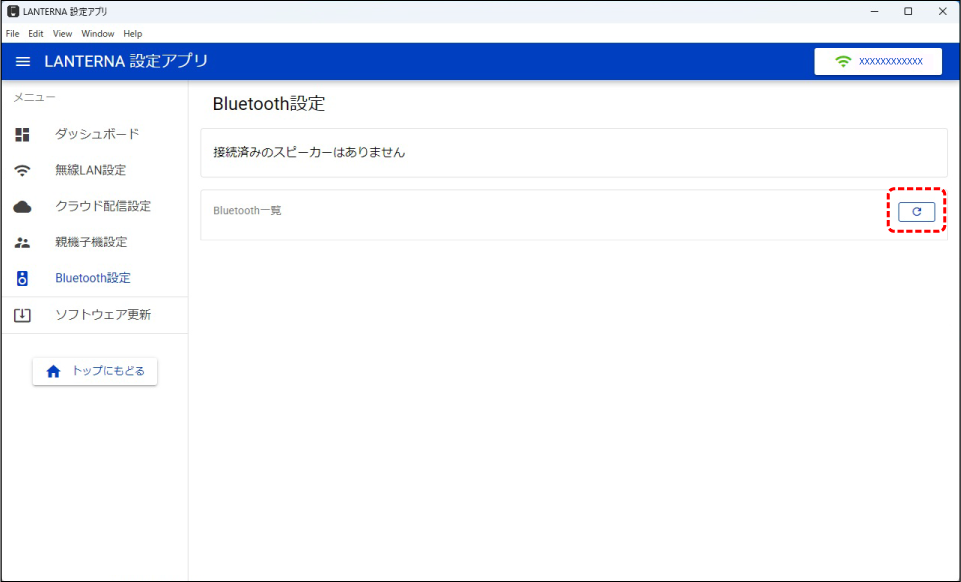Select the 無線LAN設定 Wi-Fi icon in sidebar
Image resolution: width=961 pixels, height=582 pixels.
(x=23, y=170)
